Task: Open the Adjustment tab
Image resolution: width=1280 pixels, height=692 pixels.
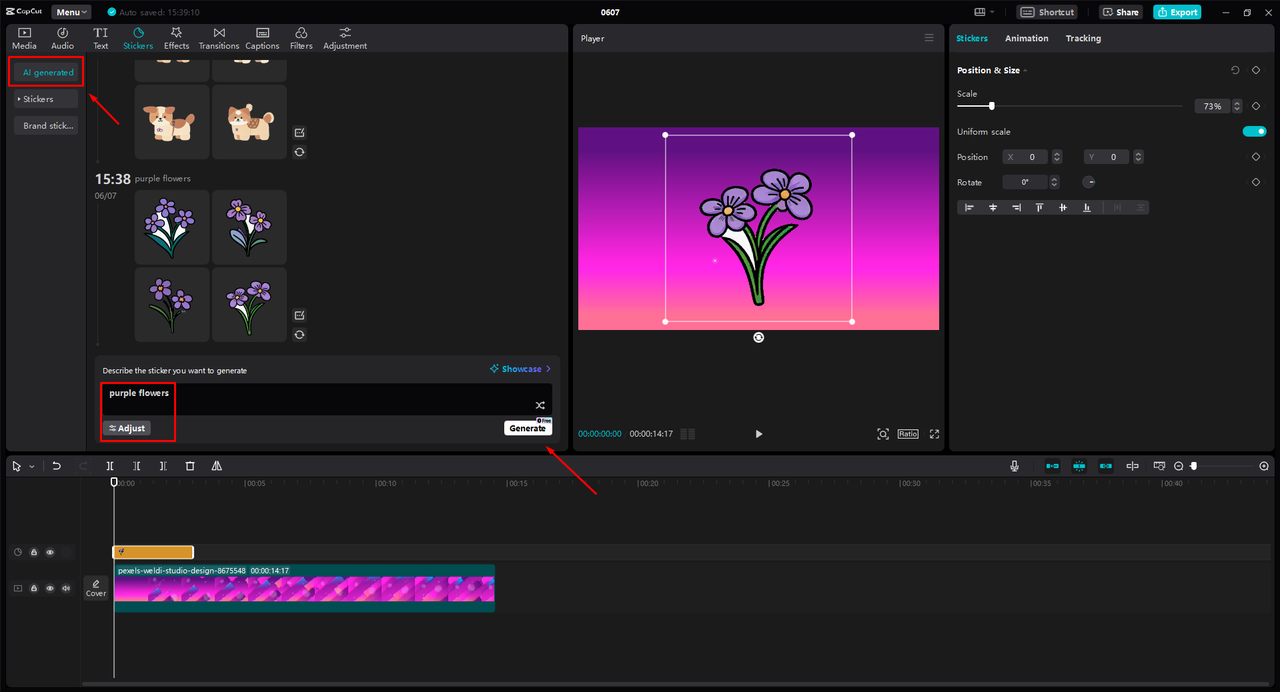Action: pos(345,39)
